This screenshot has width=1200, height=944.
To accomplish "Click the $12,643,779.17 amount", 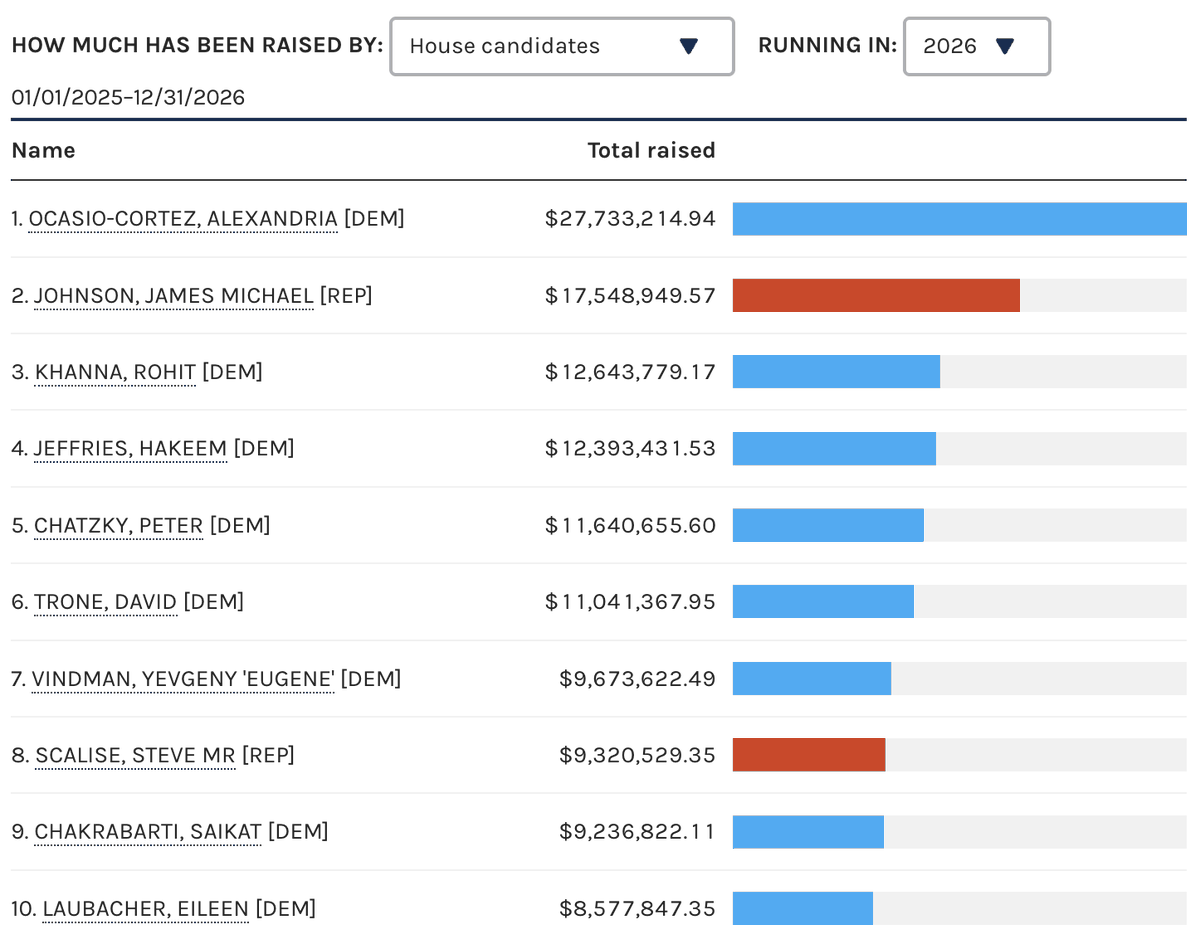I will (x=630, y=372).
